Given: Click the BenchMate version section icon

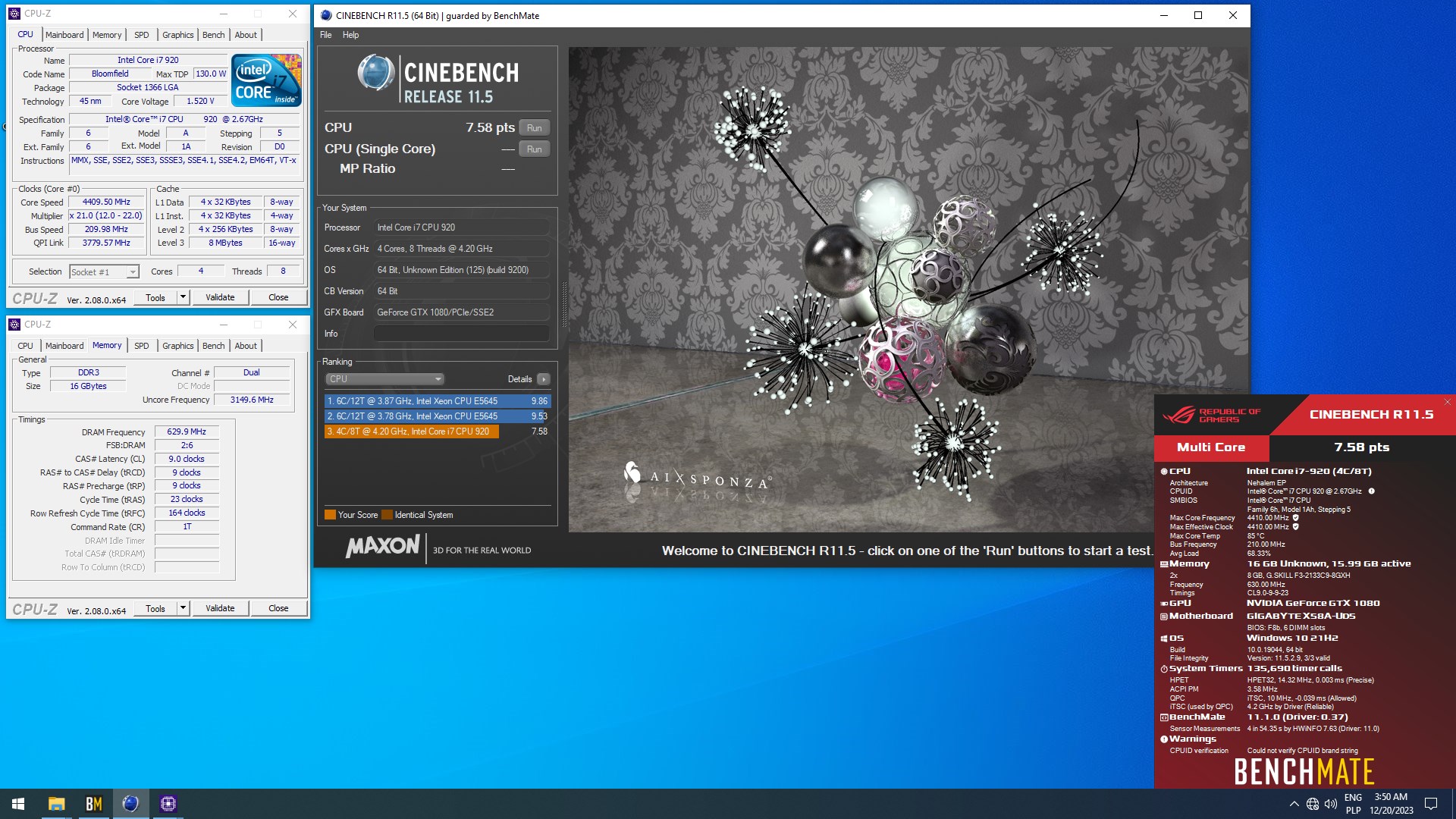Looking at the screenshot, I should [x=1164, y=717].
